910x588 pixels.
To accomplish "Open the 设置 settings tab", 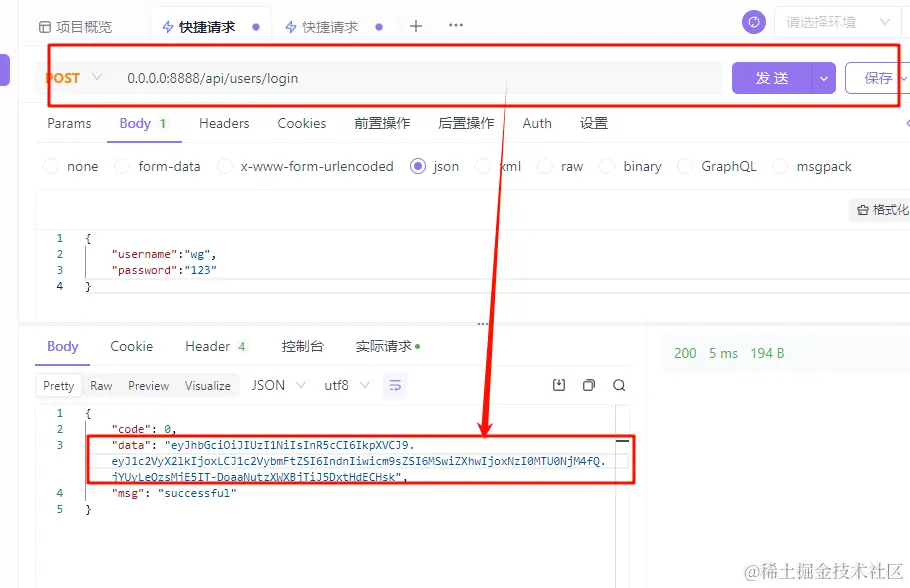I will [x=594, y=123].
